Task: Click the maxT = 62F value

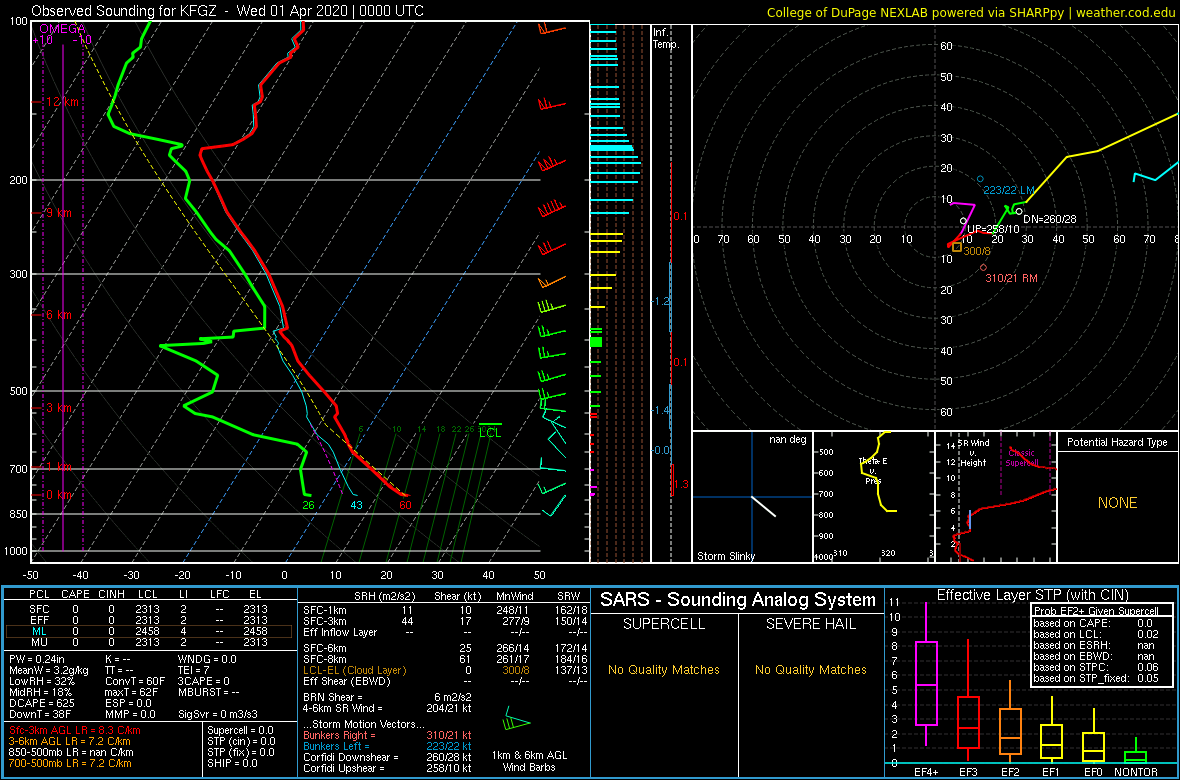Action: [132, 691]
